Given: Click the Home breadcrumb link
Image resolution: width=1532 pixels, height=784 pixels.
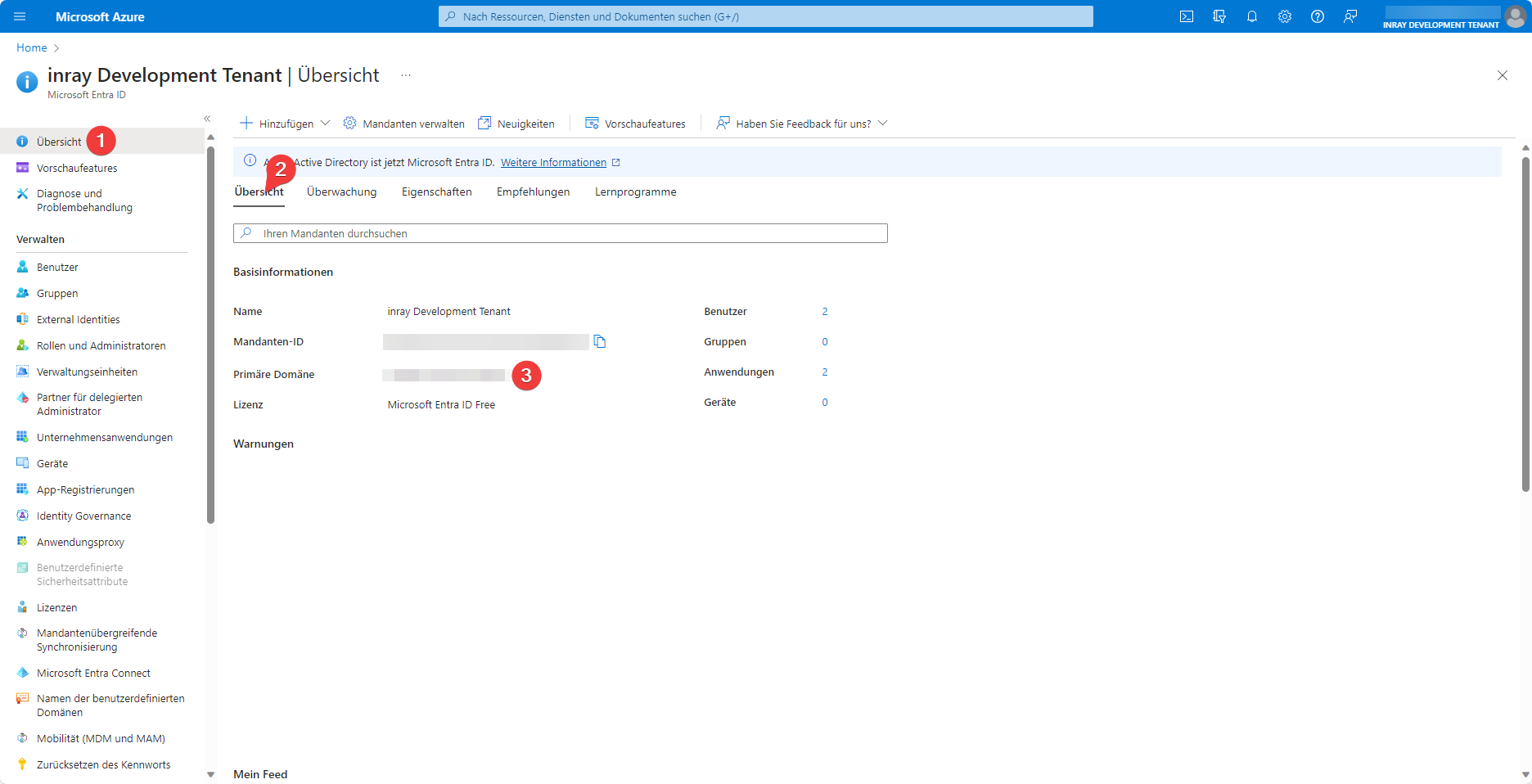Looking at the screenshot, I should [x=32, y=48].
